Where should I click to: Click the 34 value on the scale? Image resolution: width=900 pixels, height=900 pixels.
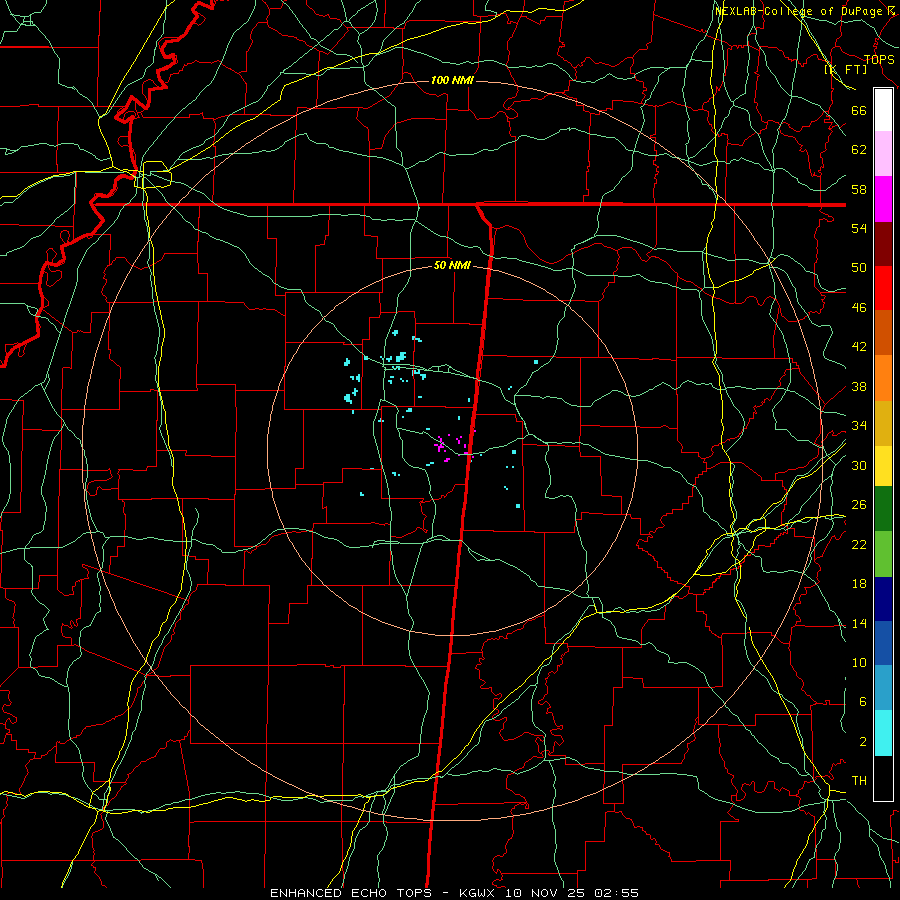point(859,426)
